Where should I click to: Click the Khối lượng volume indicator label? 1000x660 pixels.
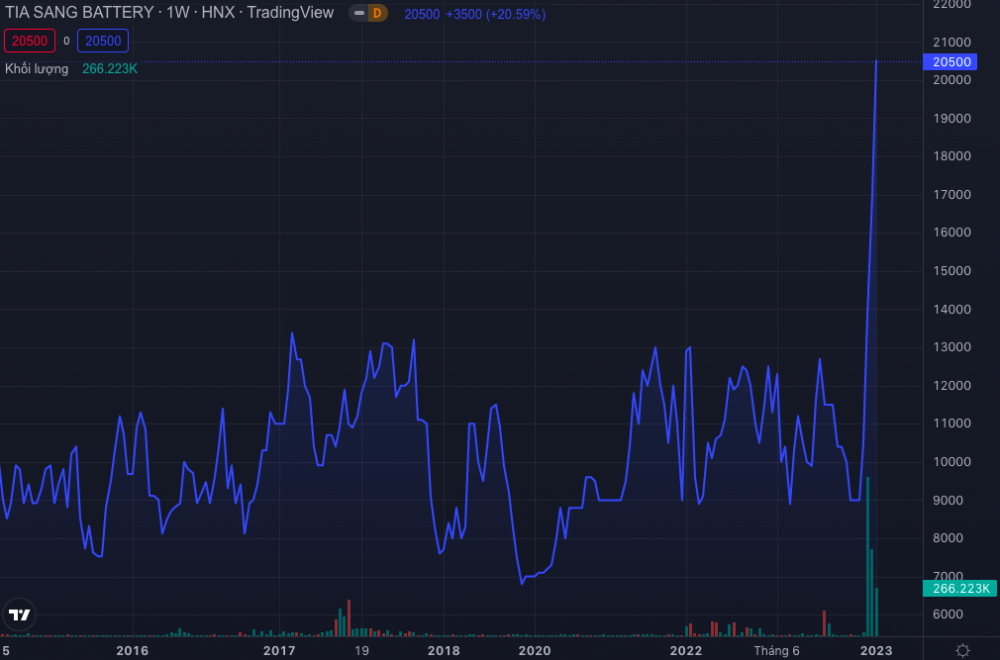coord(37,69)
